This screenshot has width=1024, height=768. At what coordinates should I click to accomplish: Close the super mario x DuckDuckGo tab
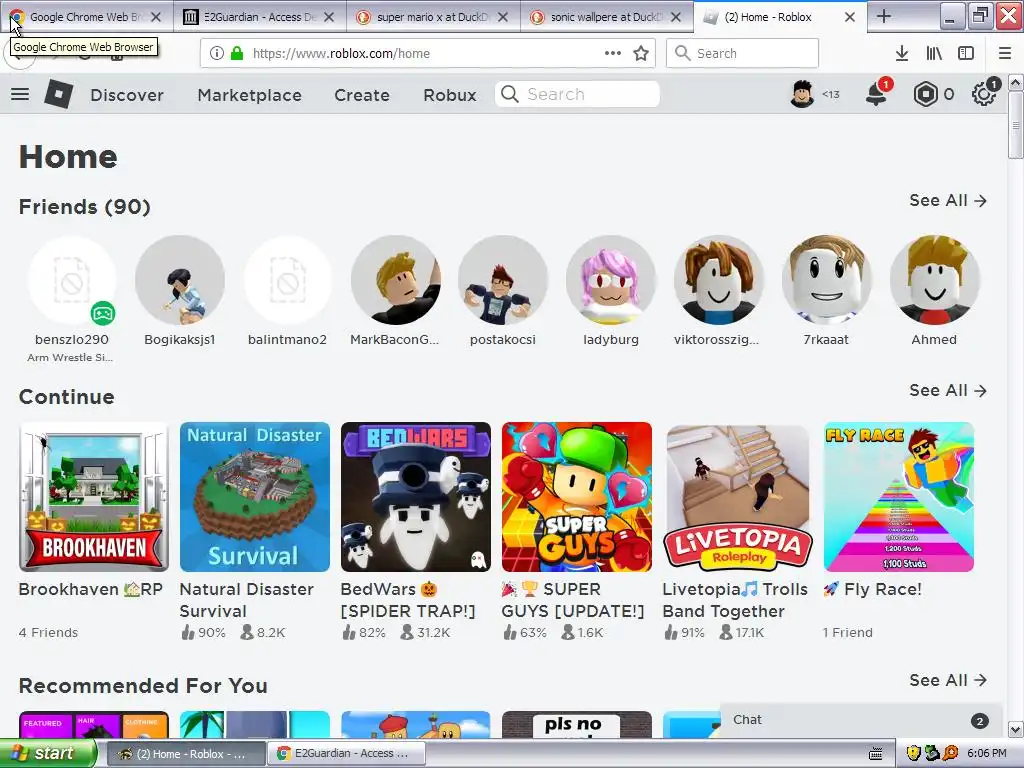503,17
